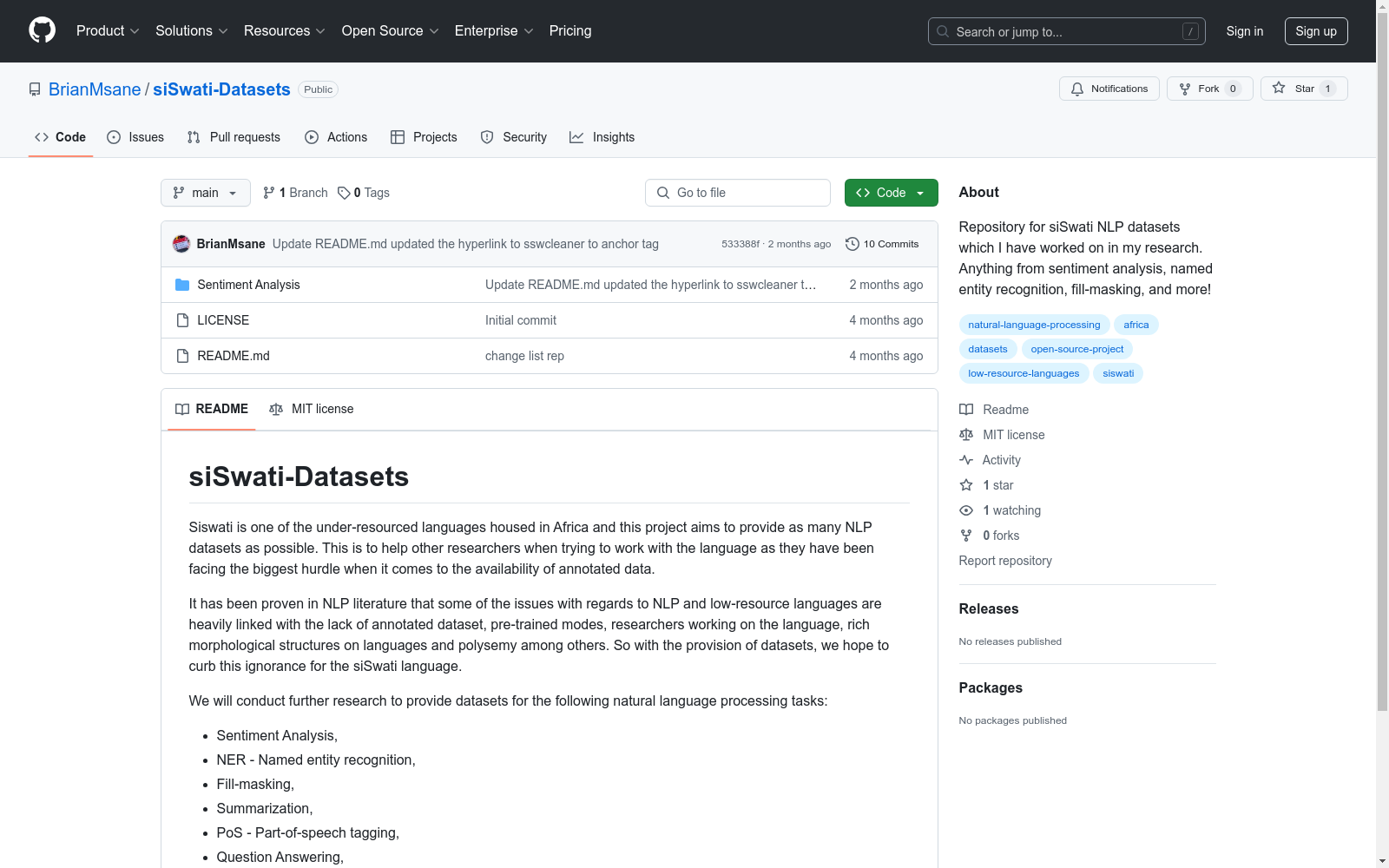The width and height of the screenshot is (1389, 868).
Task: Switch to the MIT license tab
Action: (312, 409)
